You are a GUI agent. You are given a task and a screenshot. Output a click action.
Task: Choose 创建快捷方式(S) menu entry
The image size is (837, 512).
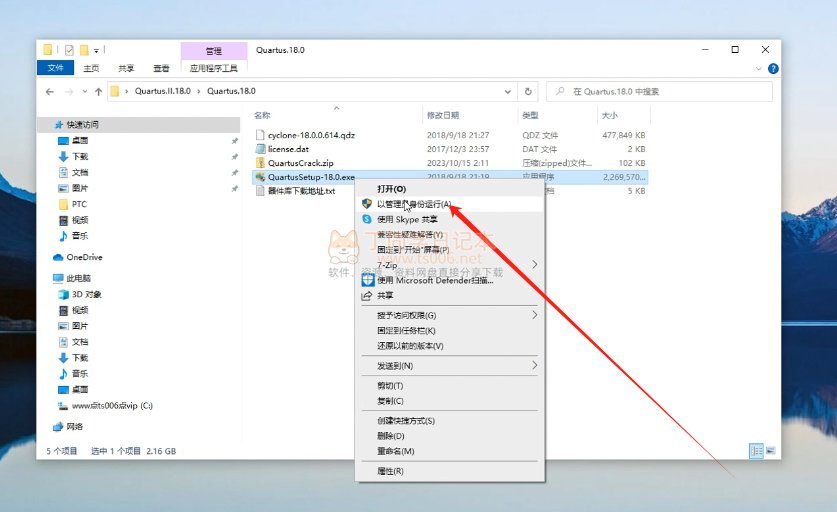(x=449, y=421)
